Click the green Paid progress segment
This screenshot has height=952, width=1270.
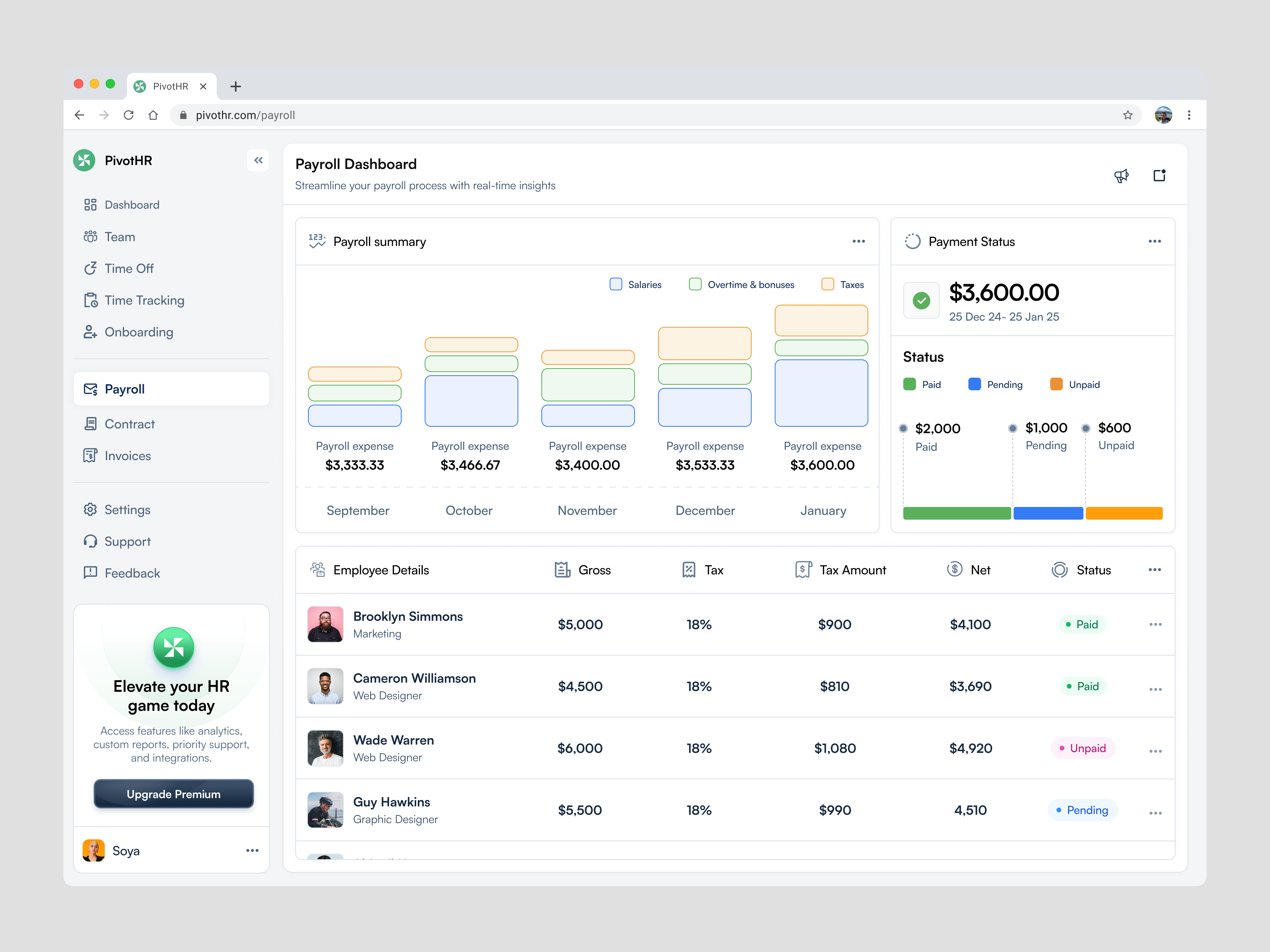(956, 513)
